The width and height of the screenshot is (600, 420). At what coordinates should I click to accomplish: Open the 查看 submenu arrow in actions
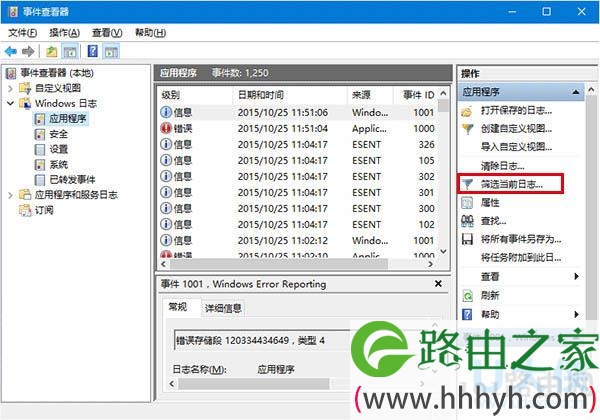coord(576,276)
